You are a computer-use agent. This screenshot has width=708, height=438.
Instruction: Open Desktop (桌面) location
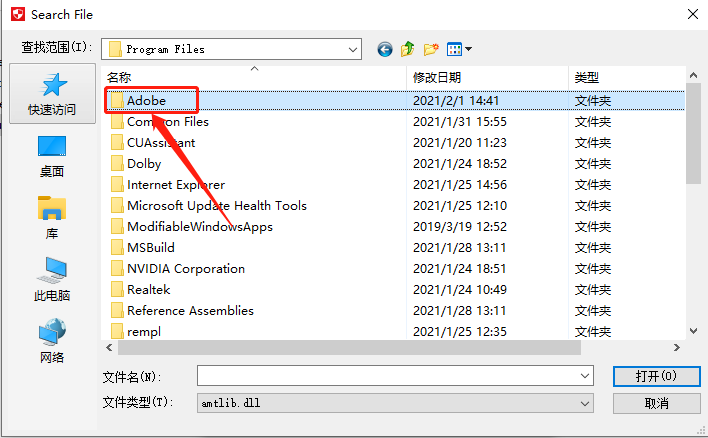point(52,156)
